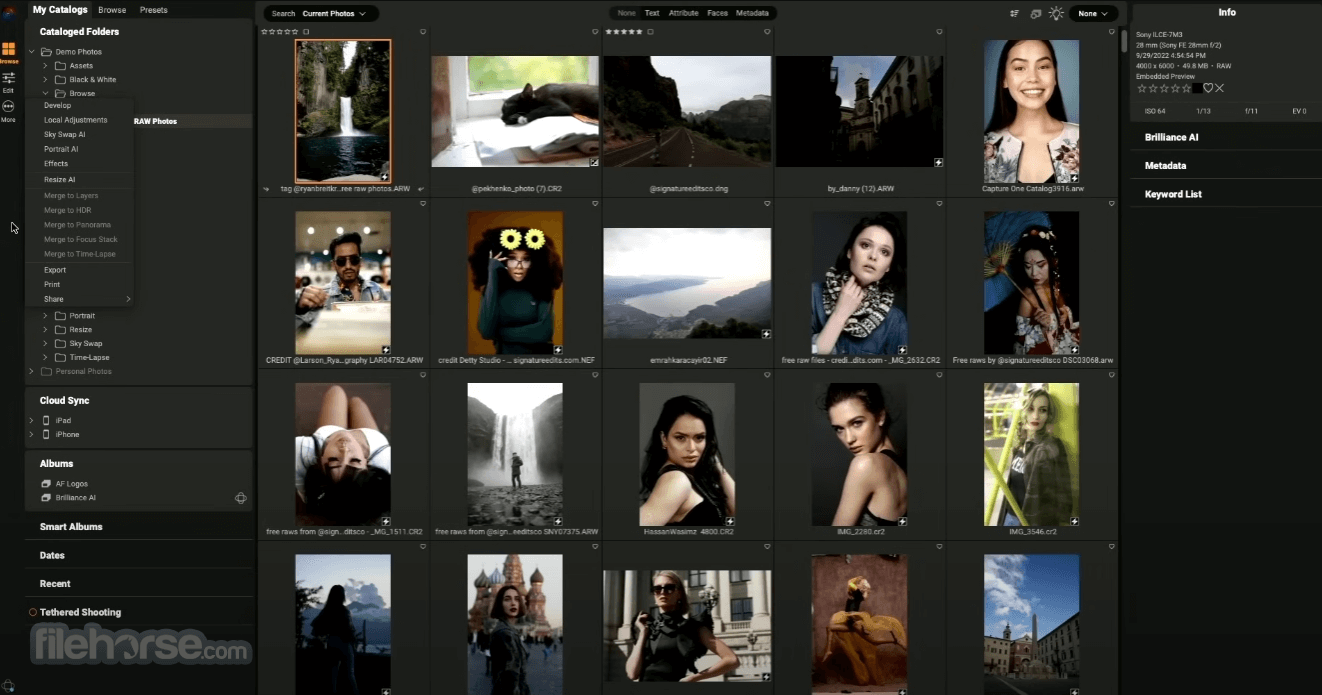Expand the iPad cloud sync entry
The image size is (1322, 695).
click(x=32, y=420)
